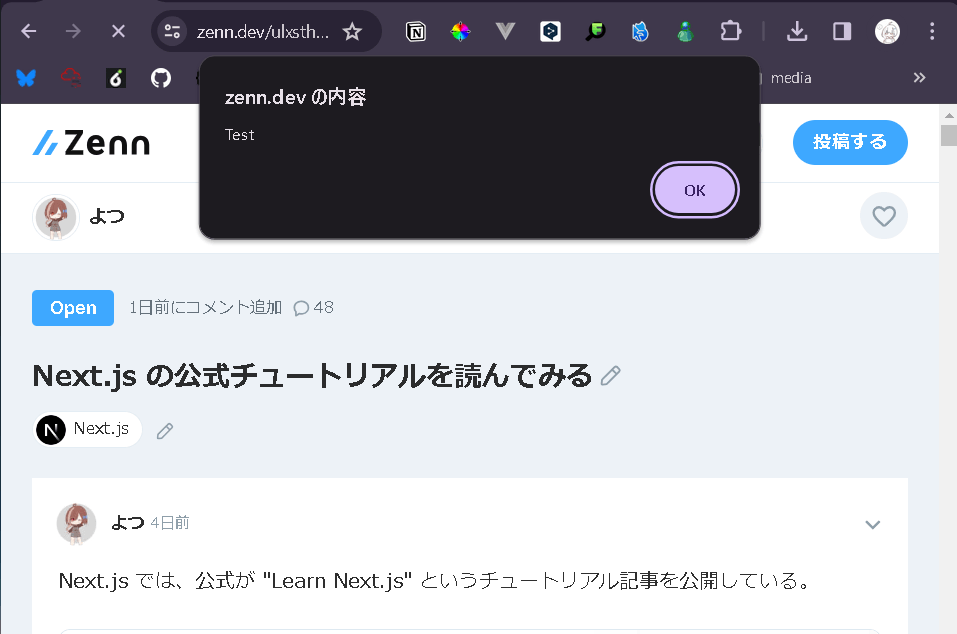Open the browser three-dot menu
Screen dimensions: 957x634
pyautogui.click(x=932, y=31)
